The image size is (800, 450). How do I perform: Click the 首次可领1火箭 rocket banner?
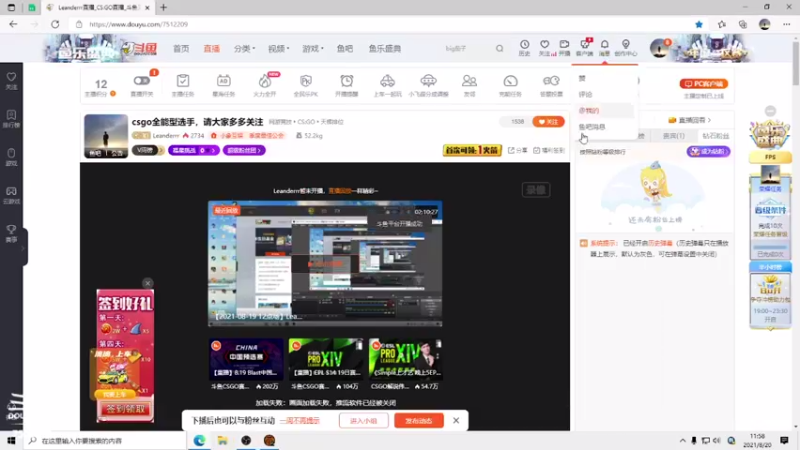pyautogui.click(x=472, y=150)
